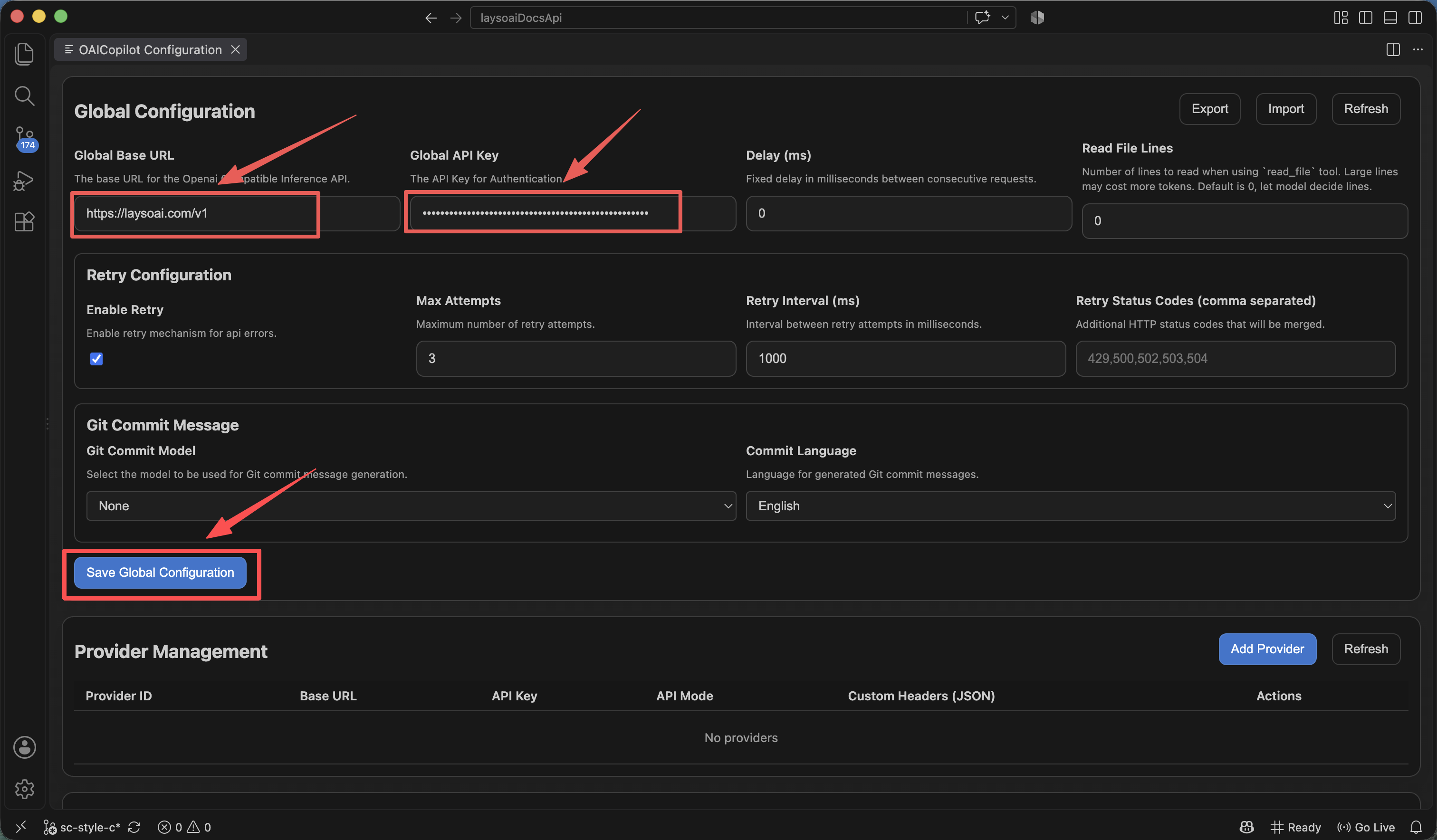Customize layout icon in the title bar

click(x=1341, y=18)
